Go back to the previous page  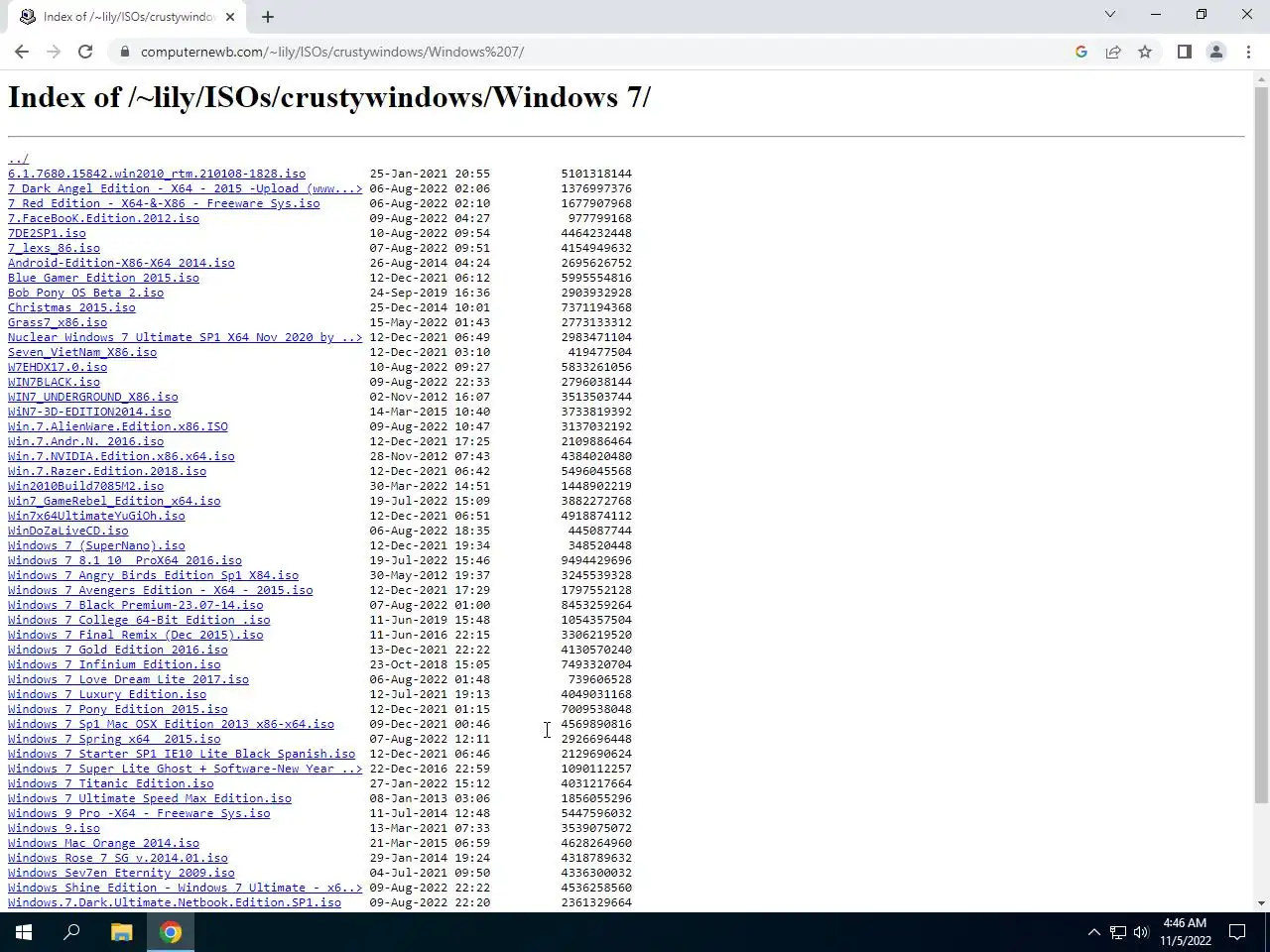coord(22,52)
